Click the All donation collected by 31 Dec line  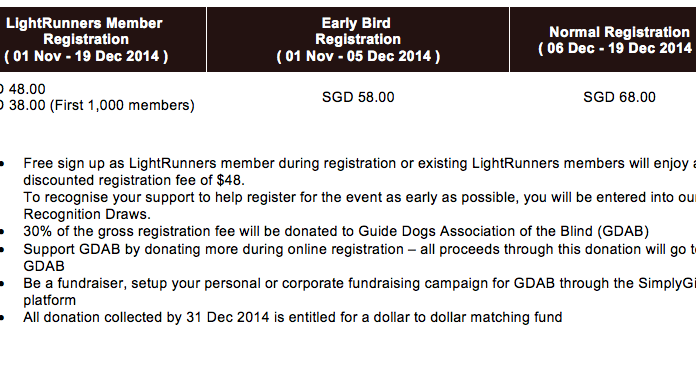[293, 317]
